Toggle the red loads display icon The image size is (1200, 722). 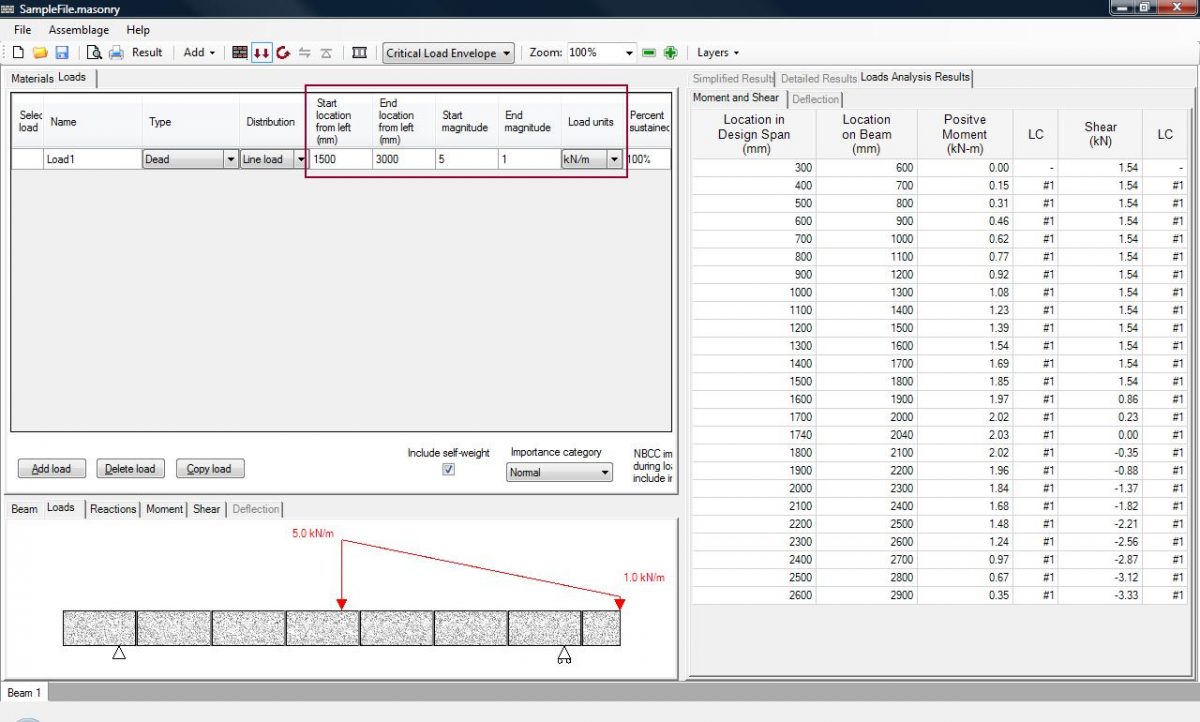(261, 52)
